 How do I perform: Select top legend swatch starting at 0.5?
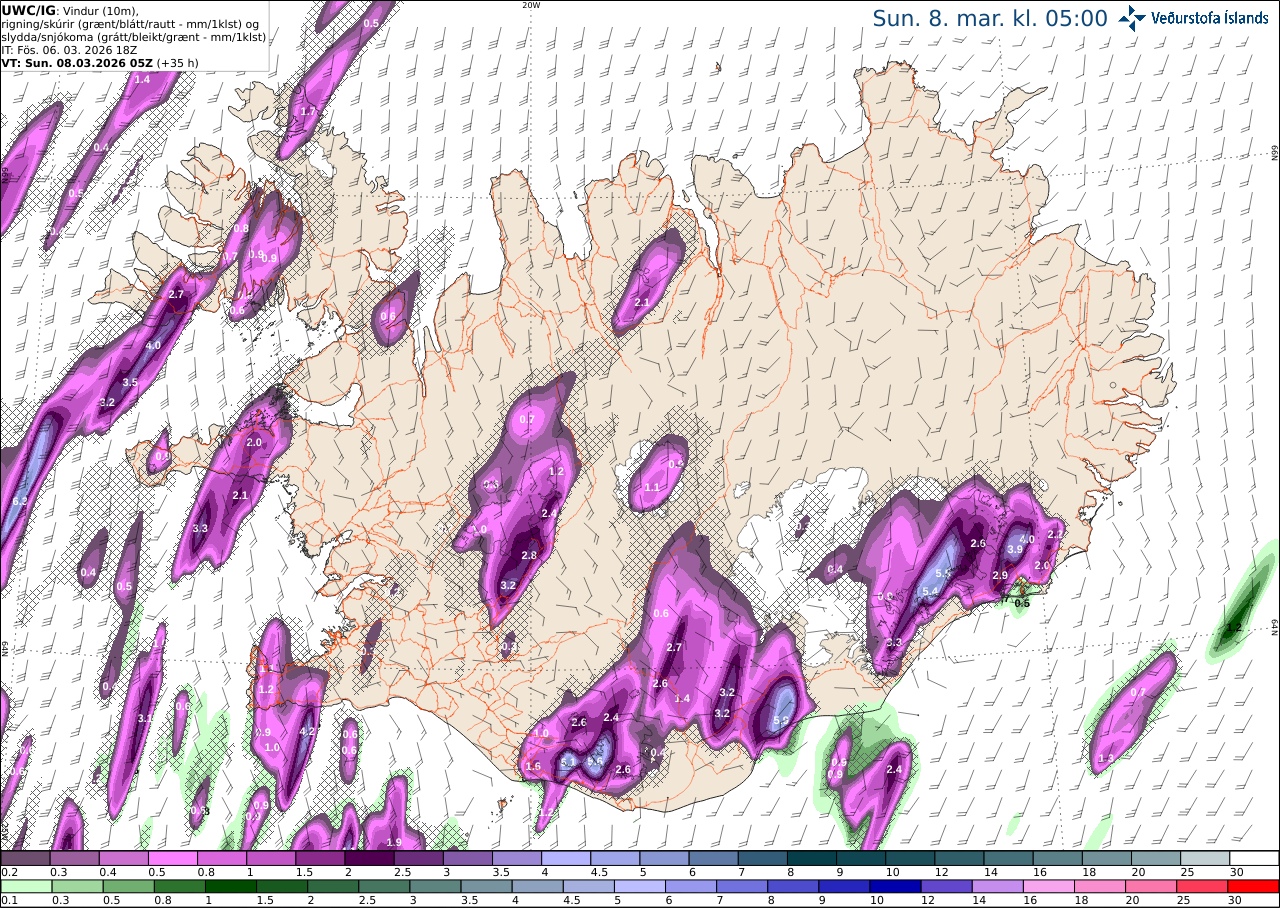coord(172,858)
